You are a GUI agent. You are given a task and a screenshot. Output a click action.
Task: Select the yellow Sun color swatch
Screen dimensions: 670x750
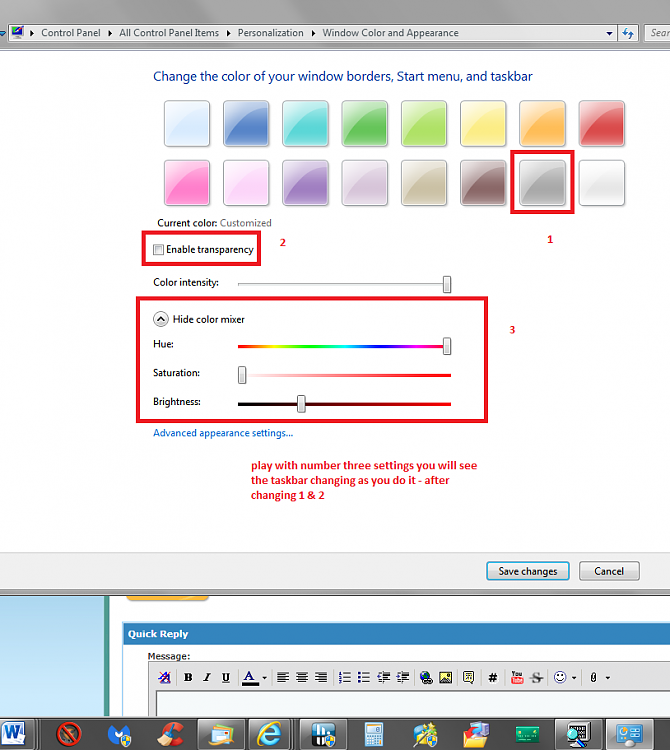pos(483,123)
